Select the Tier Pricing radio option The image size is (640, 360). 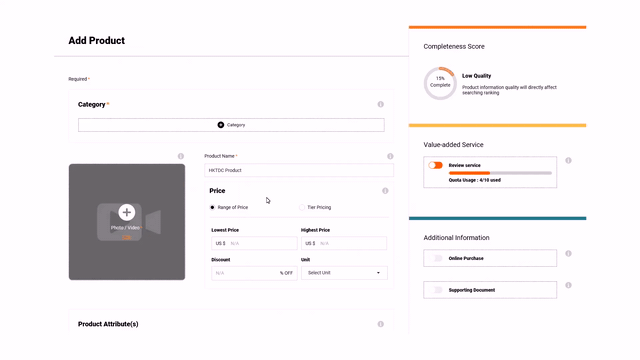coord(302,207)
